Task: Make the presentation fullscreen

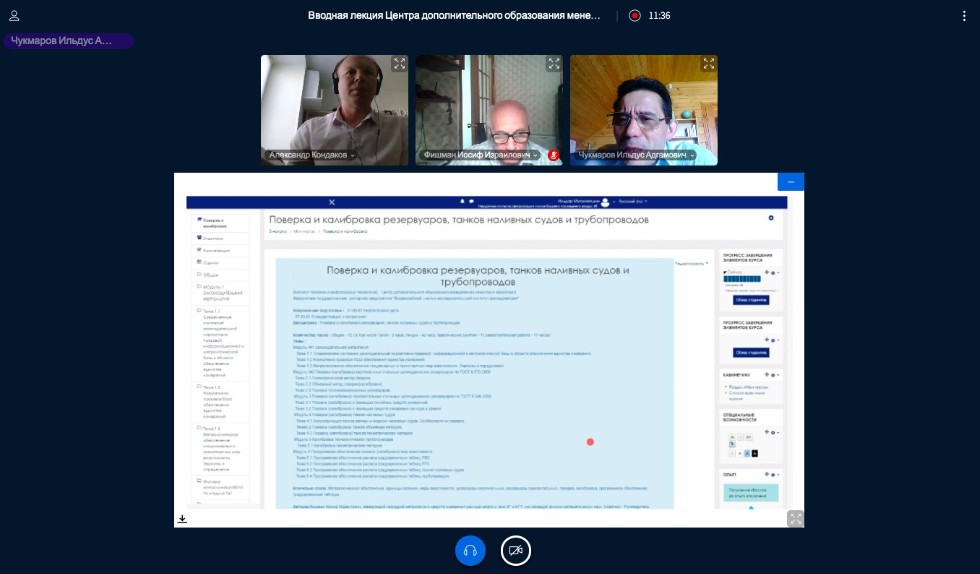Action: click(795, 518)
